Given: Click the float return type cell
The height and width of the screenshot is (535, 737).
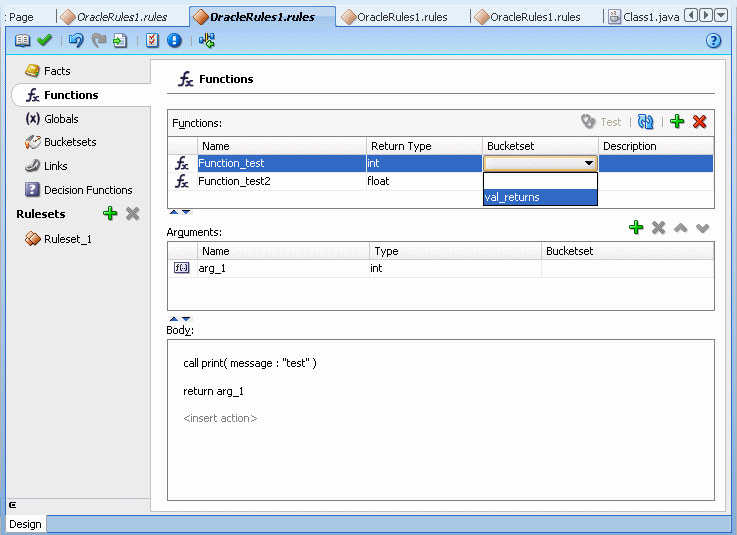Looking at the screenshot, I should [424, 181].
